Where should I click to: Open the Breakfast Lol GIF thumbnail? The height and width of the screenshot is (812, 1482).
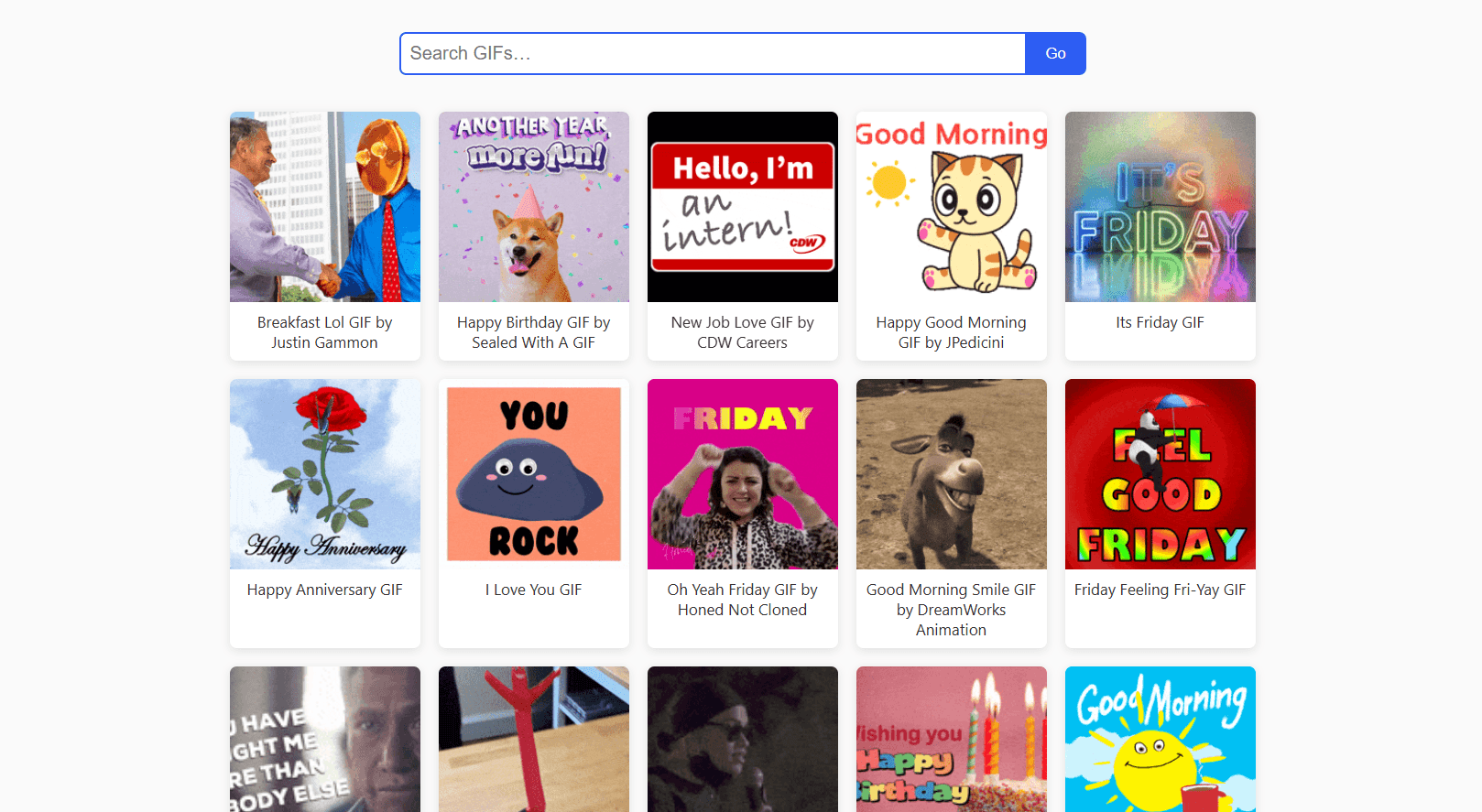click(324, 206)
